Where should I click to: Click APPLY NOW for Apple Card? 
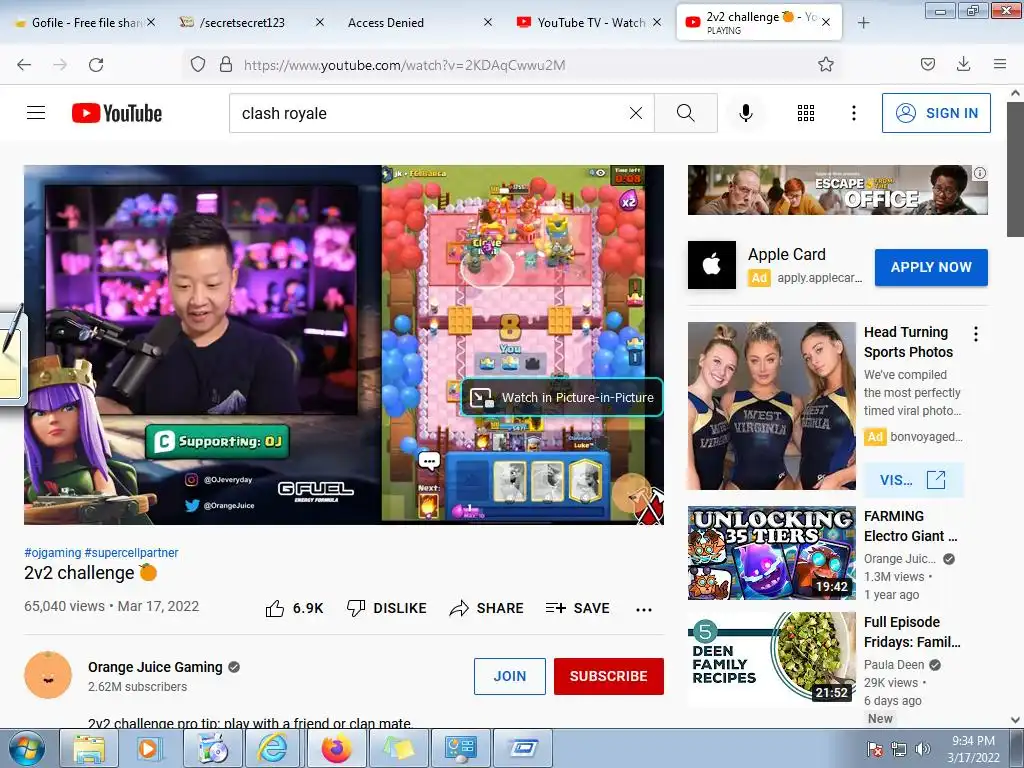tap(931, 267)
